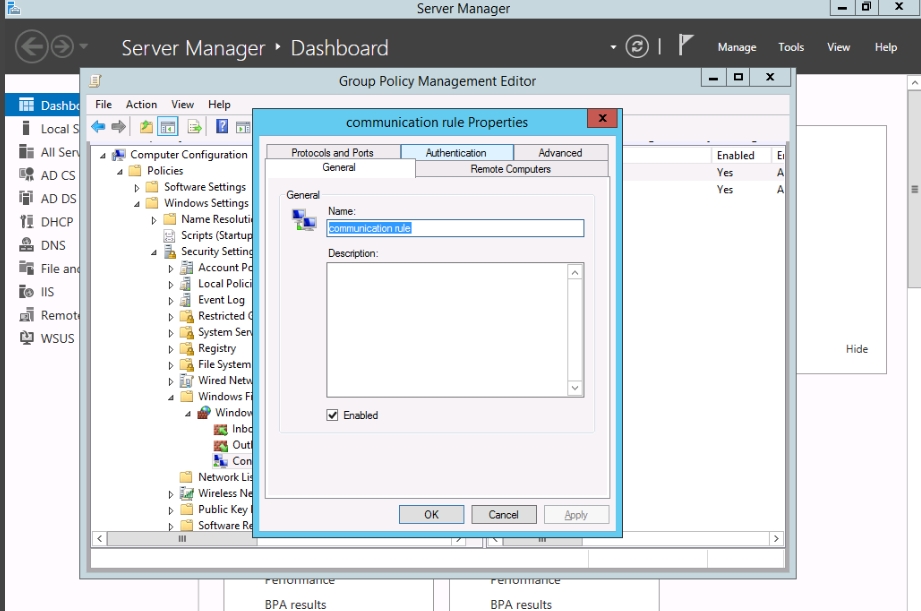Click the Scripts (Startup) tree item
This screenshot has width=921, height=611.
216,235
